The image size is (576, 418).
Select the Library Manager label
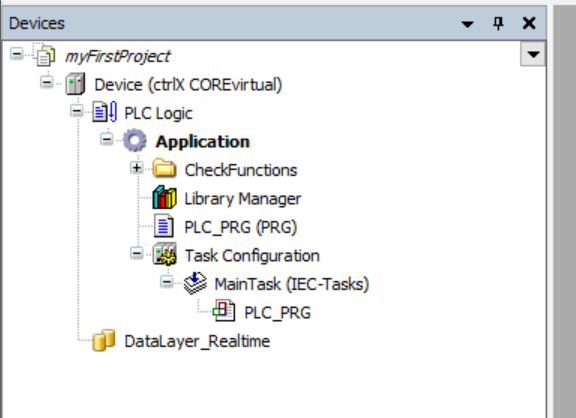click(x=242, y=199)
